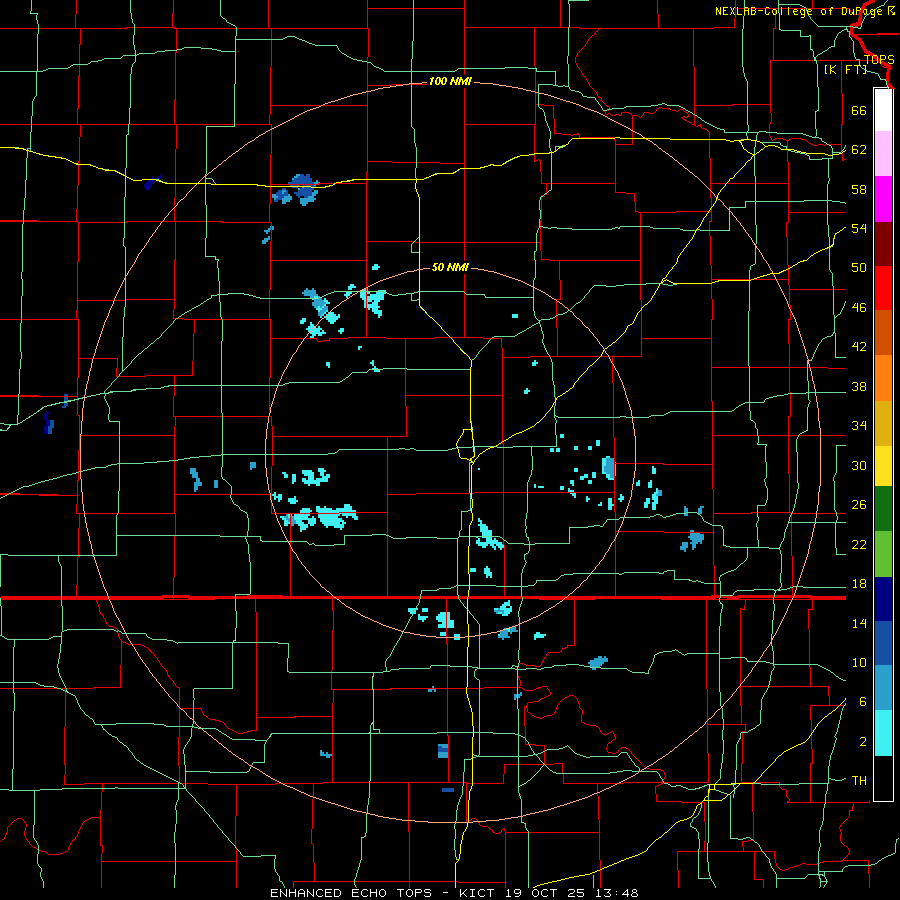This screenshot has height=900, width=900.
Task: Click the "58" label on the scale
Action: [x=859, y=189]
